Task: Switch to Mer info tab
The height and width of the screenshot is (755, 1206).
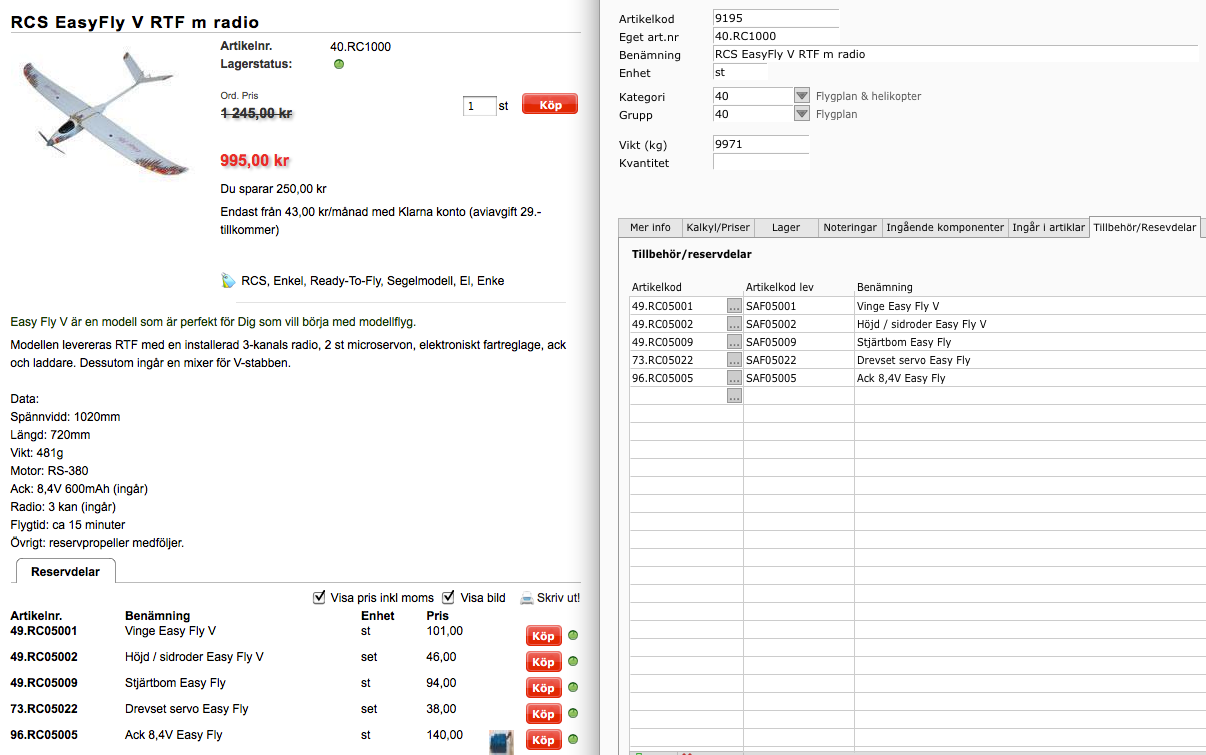Action: (x=650, y=227)
